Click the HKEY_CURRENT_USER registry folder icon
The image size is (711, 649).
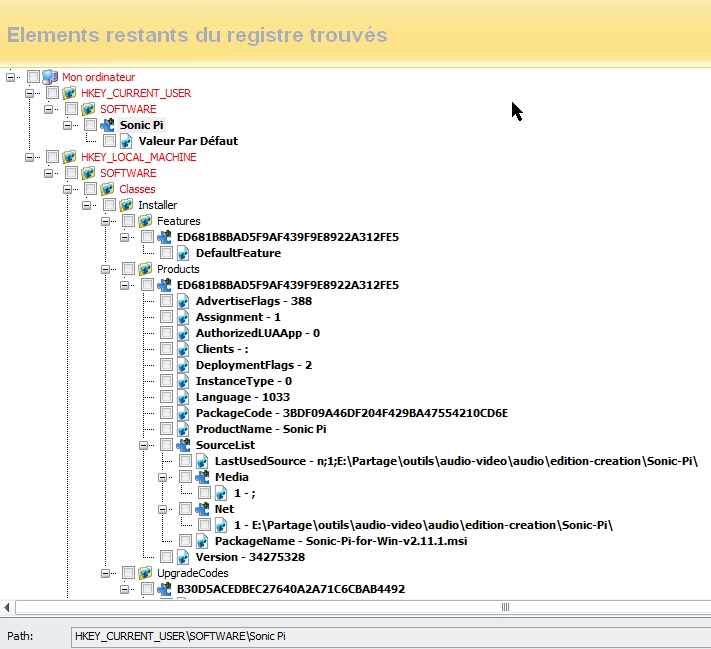tap(70, 93)
